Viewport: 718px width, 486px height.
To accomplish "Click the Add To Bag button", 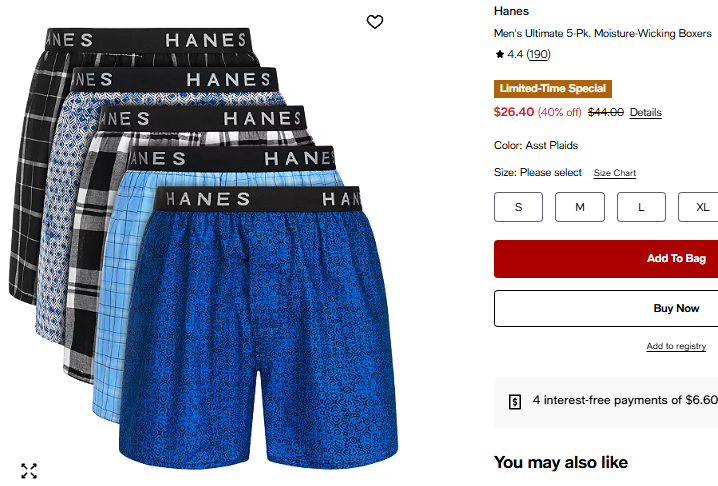I will 606,259.
